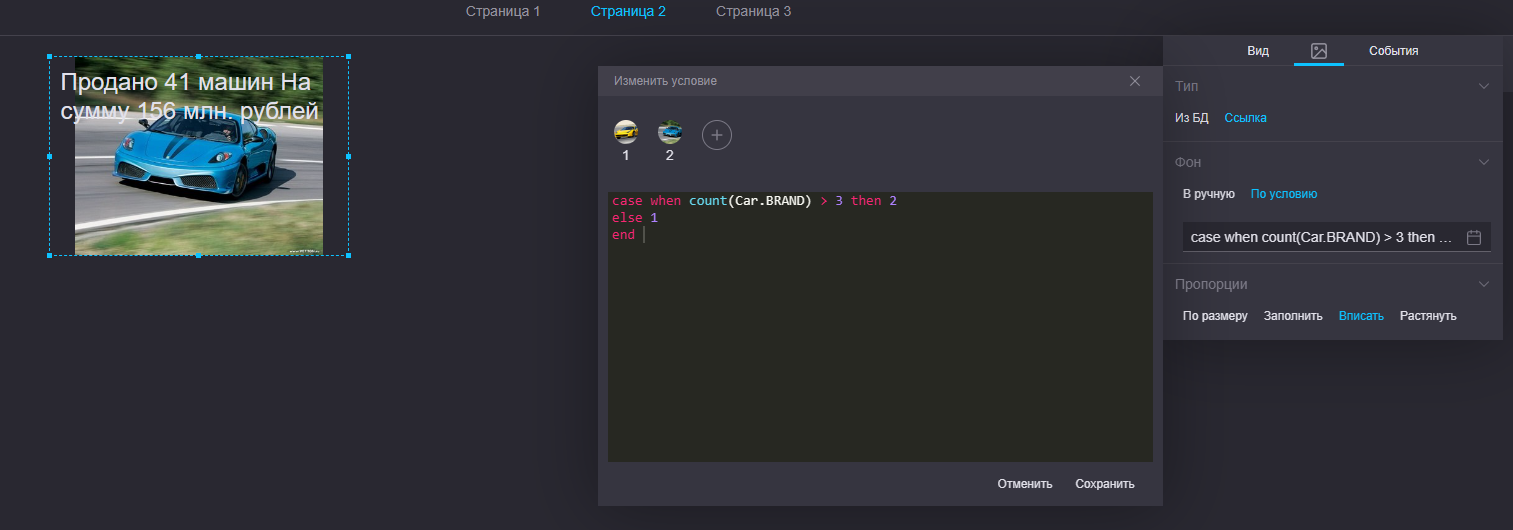The image size is (1513, 530).
Task: Add a new image with plus icon
Action: click(716, 135)
